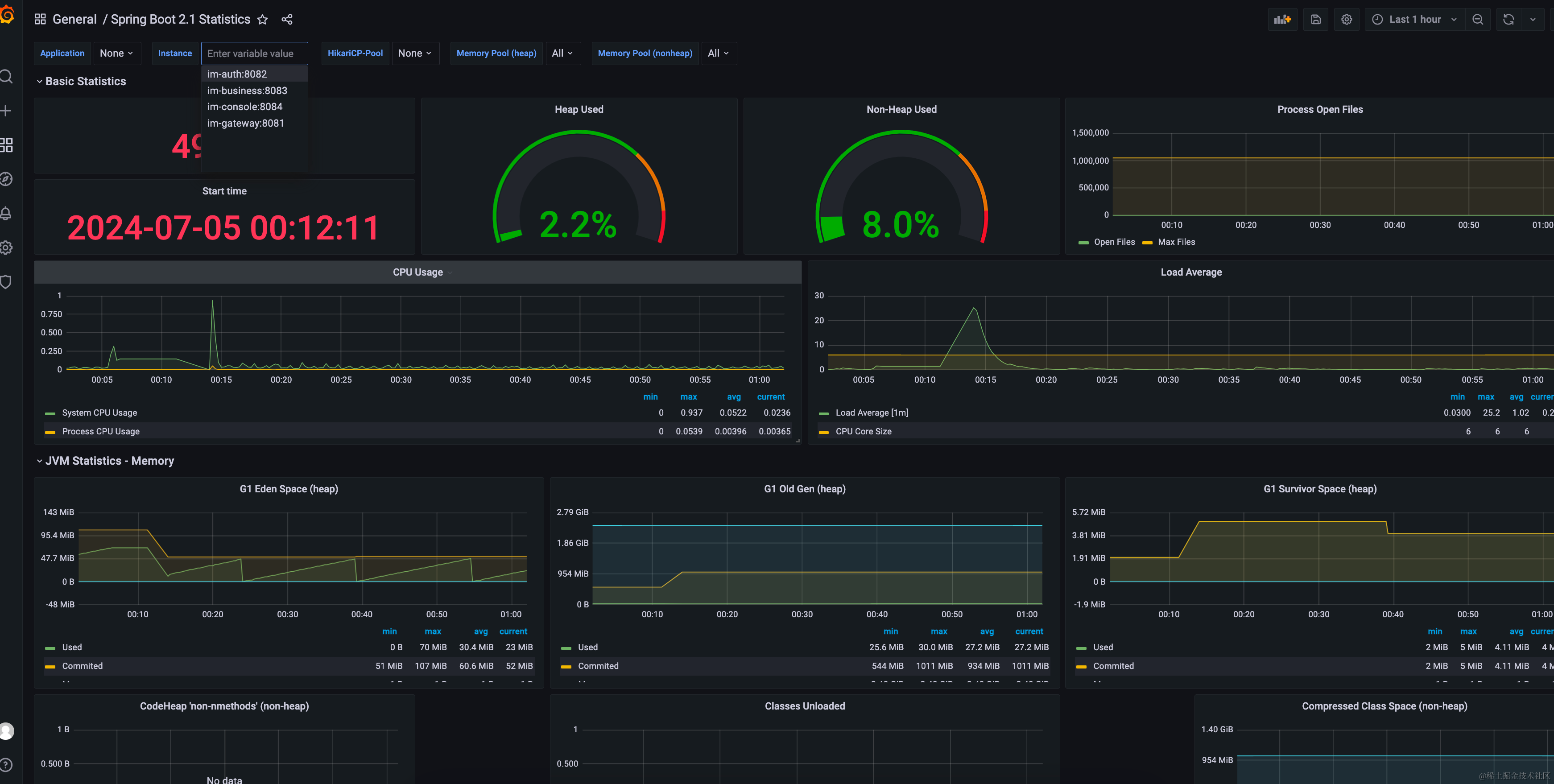The width and height of the screenshot is (1554, 784).
Task: Open the dashboards grid icon beside General
Action: click(41, 19)
